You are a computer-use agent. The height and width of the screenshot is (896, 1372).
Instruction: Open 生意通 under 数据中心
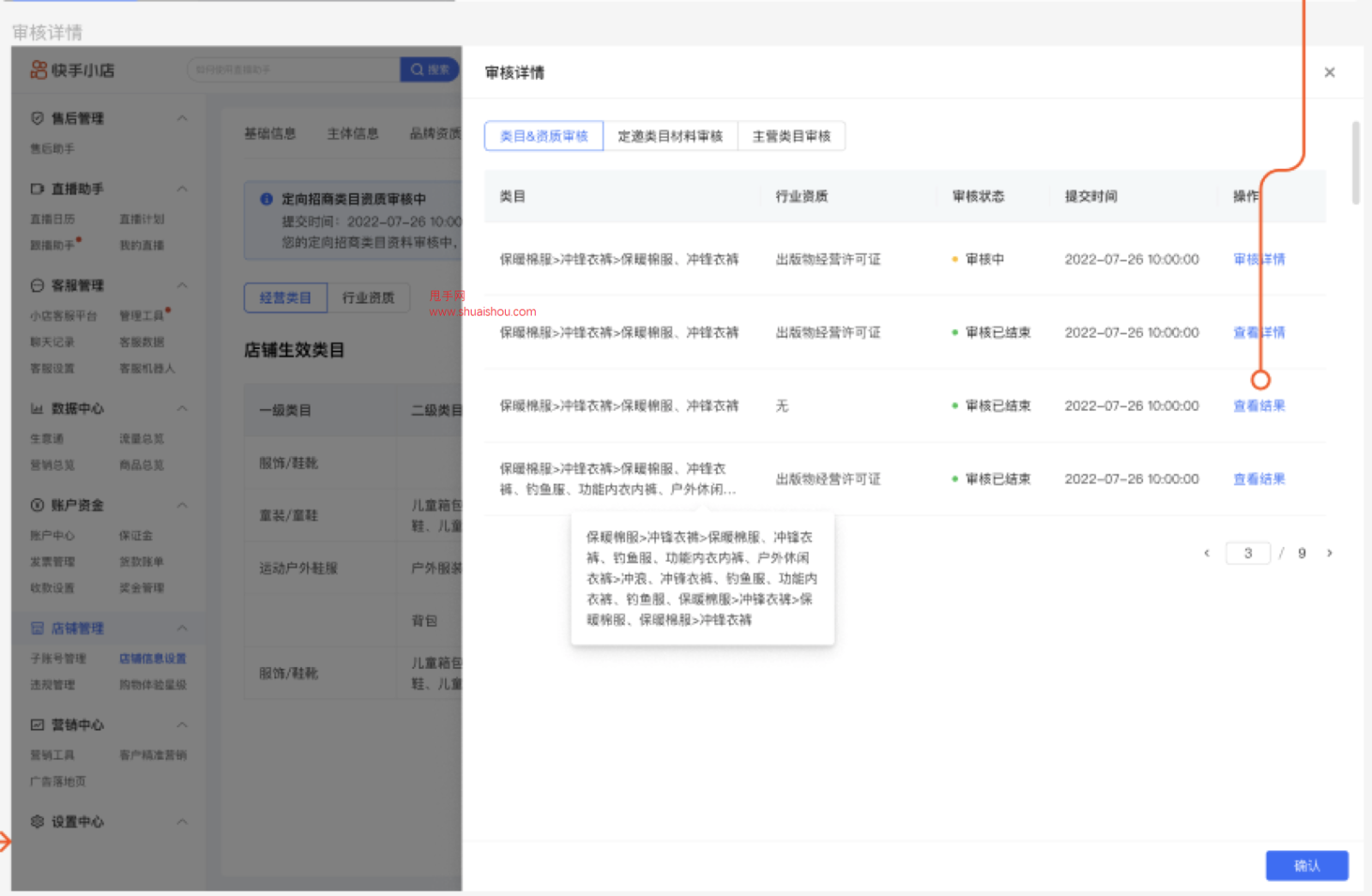(x=47, y=439)
